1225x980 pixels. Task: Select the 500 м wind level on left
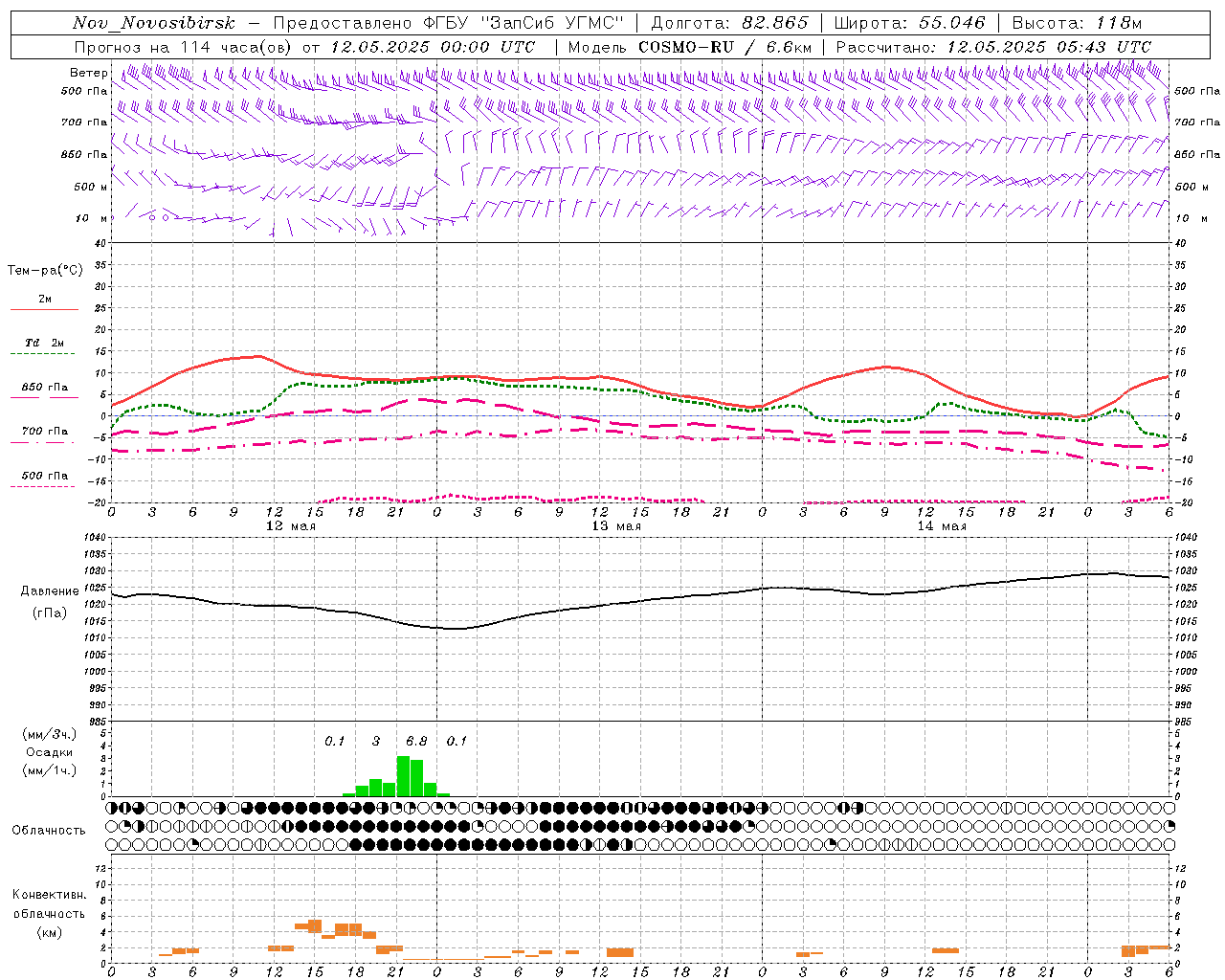coord(92,188)
